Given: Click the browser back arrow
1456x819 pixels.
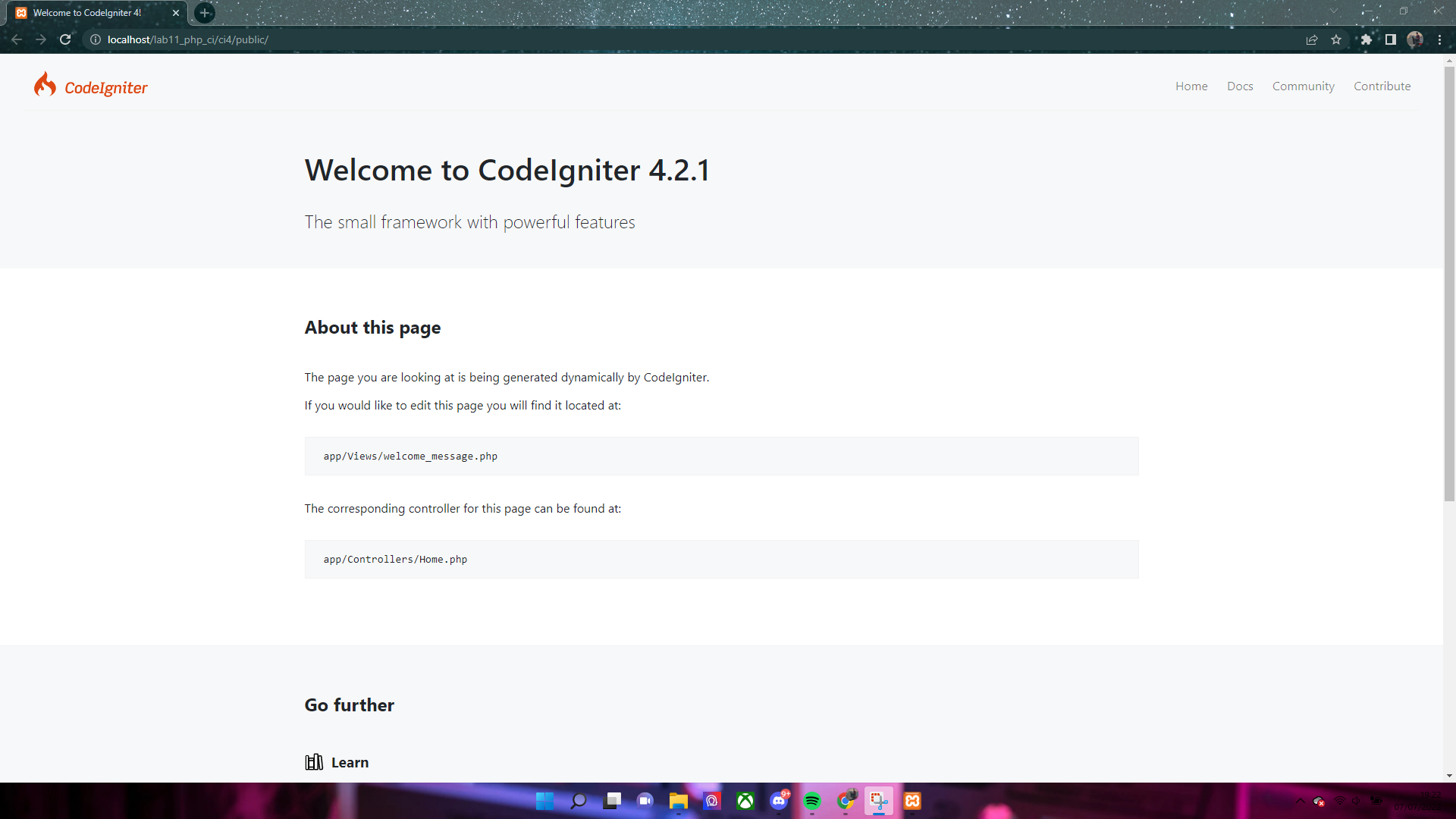Looking at the screenshot, I should (x=17, y=39).
